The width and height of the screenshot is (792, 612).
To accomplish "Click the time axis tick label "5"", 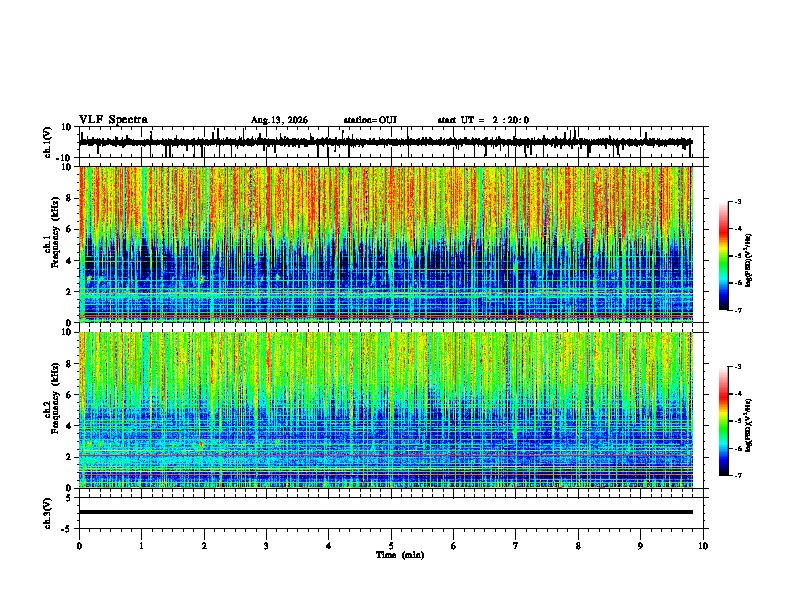I will tap(391, 546).
